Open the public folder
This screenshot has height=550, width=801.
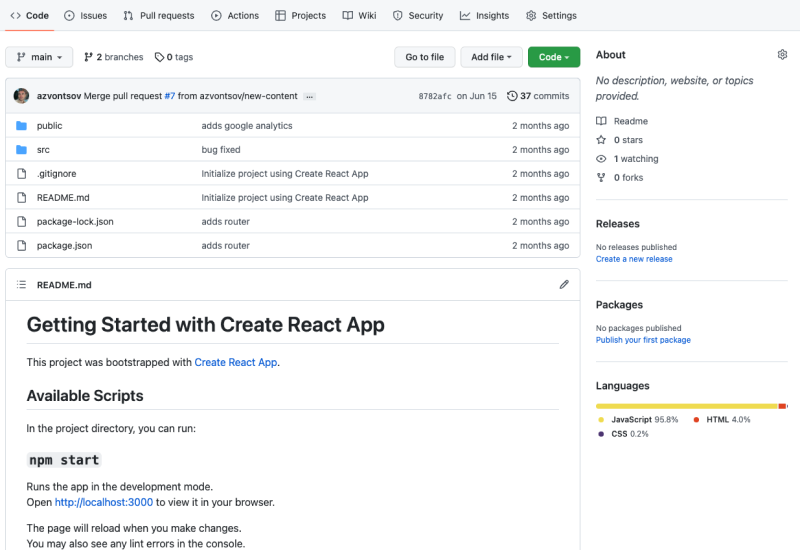click(50, 126)
